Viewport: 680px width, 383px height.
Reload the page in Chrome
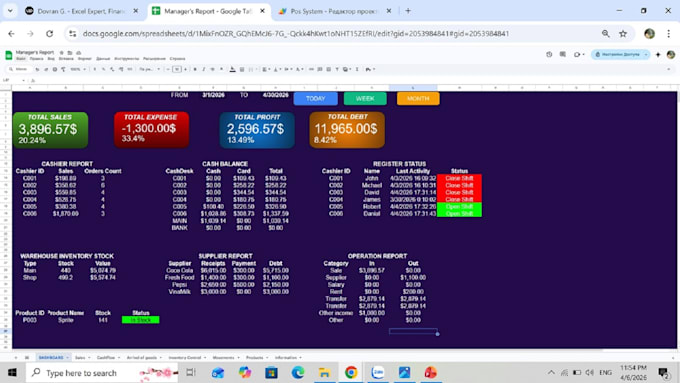[49, 33]
